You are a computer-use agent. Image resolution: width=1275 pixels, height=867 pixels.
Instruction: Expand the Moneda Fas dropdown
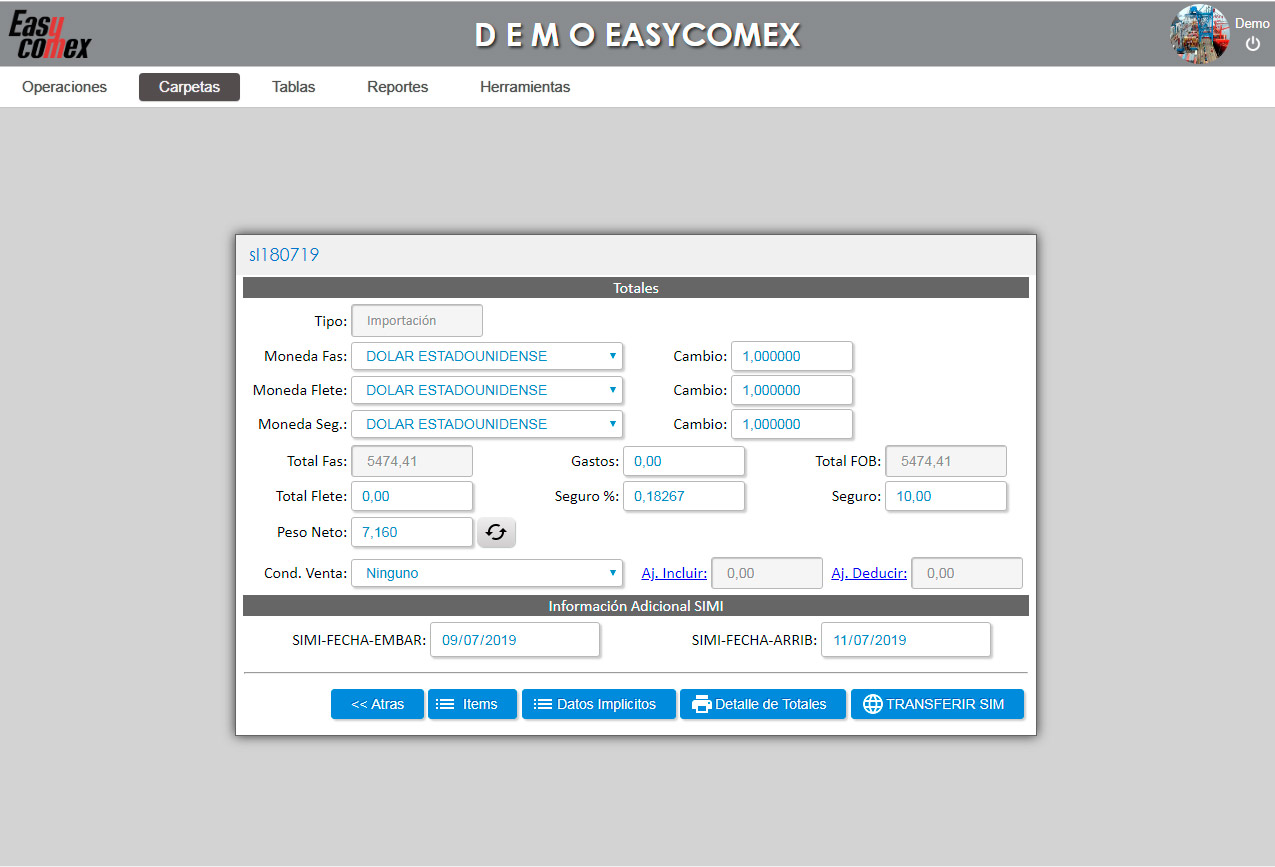(x=487, y=356)
